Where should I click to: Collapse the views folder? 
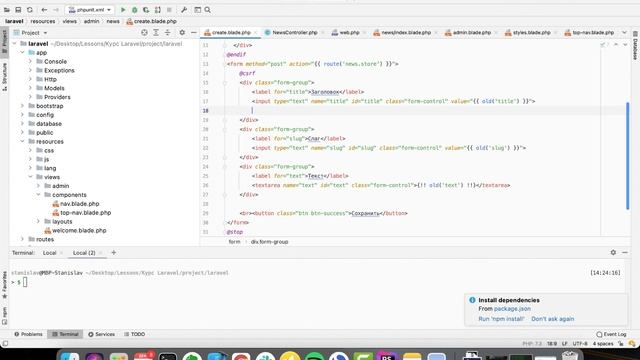[31, 177]
